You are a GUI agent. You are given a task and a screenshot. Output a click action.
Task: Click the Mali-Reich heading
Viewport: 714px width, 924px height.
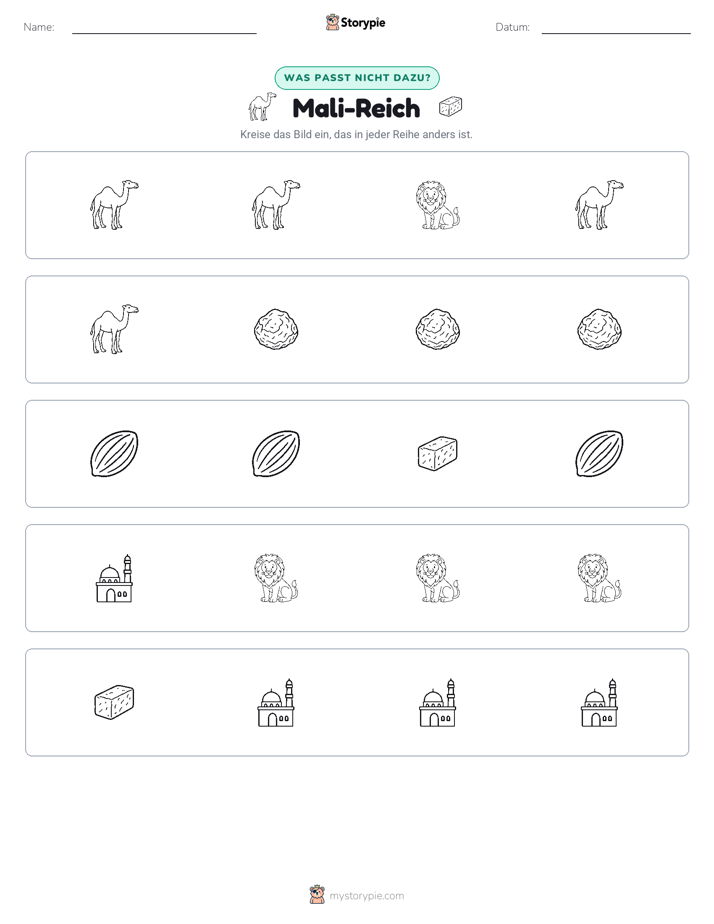356,108
